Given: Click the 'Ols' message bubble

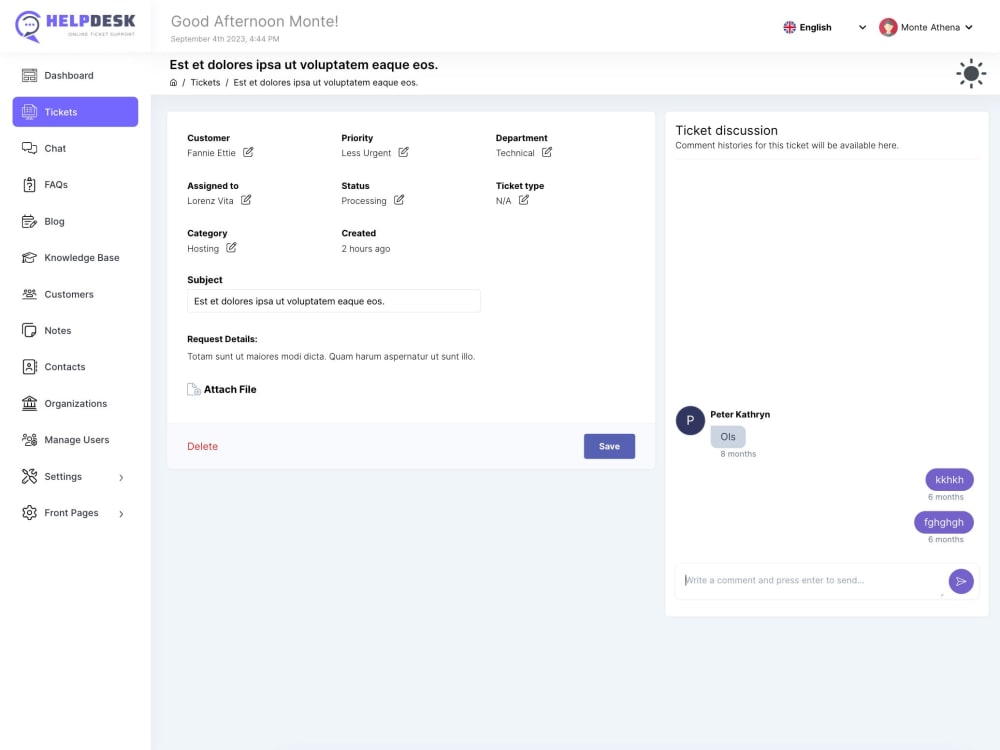Looking at the screenshot, I should (728, 437).
